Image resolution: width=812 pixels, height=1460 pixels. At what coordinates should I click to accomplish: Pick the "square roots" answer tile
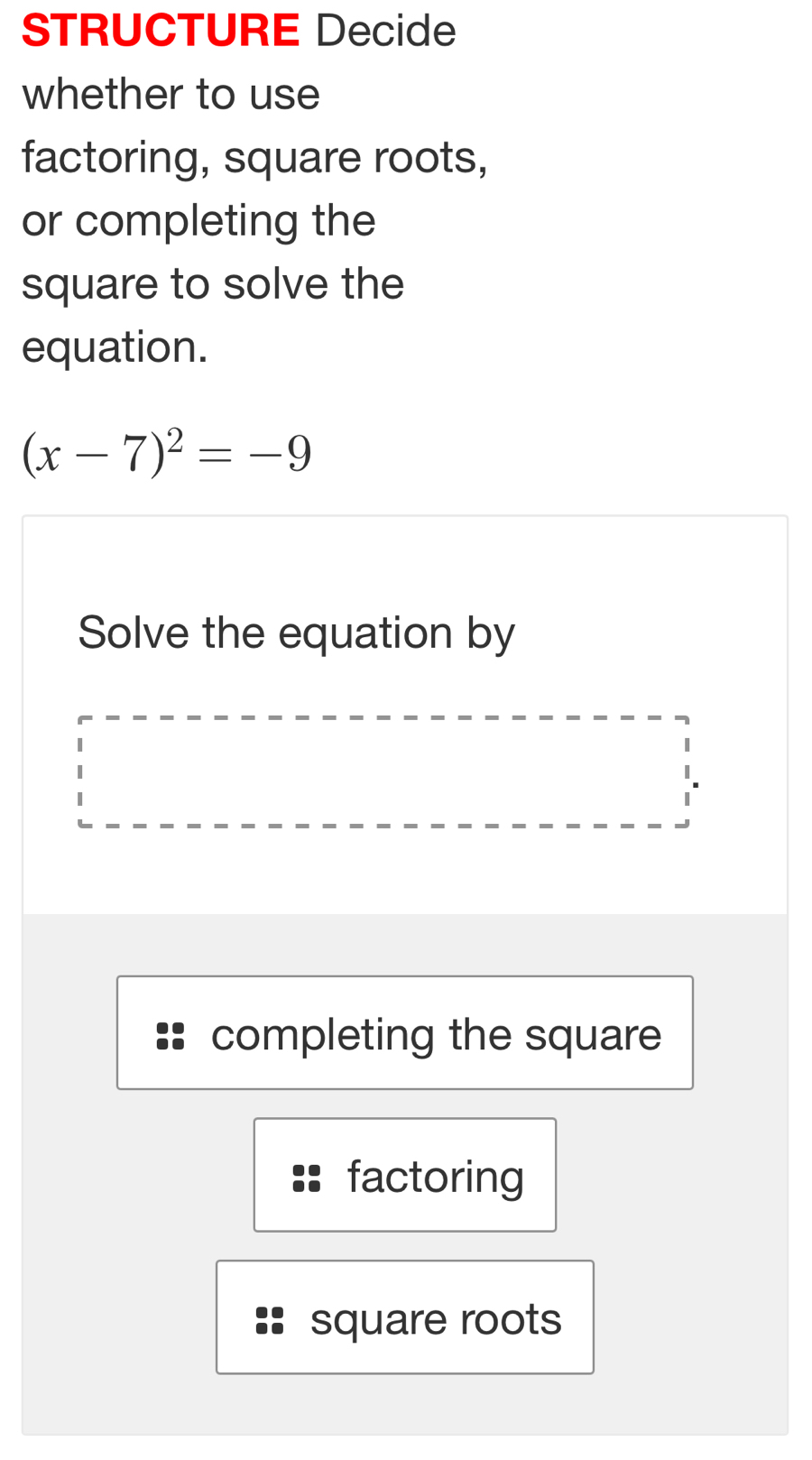405,1317
